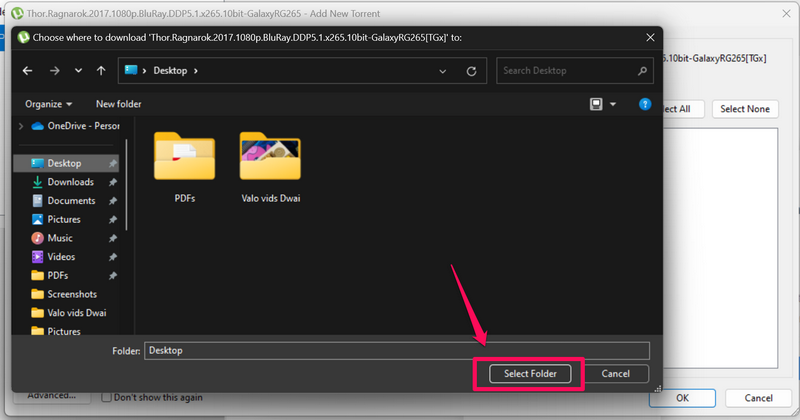This screenshot has height=420, width=800.
Task: Click the Videos icon in sidebar
Action: (x=37, y=257)
